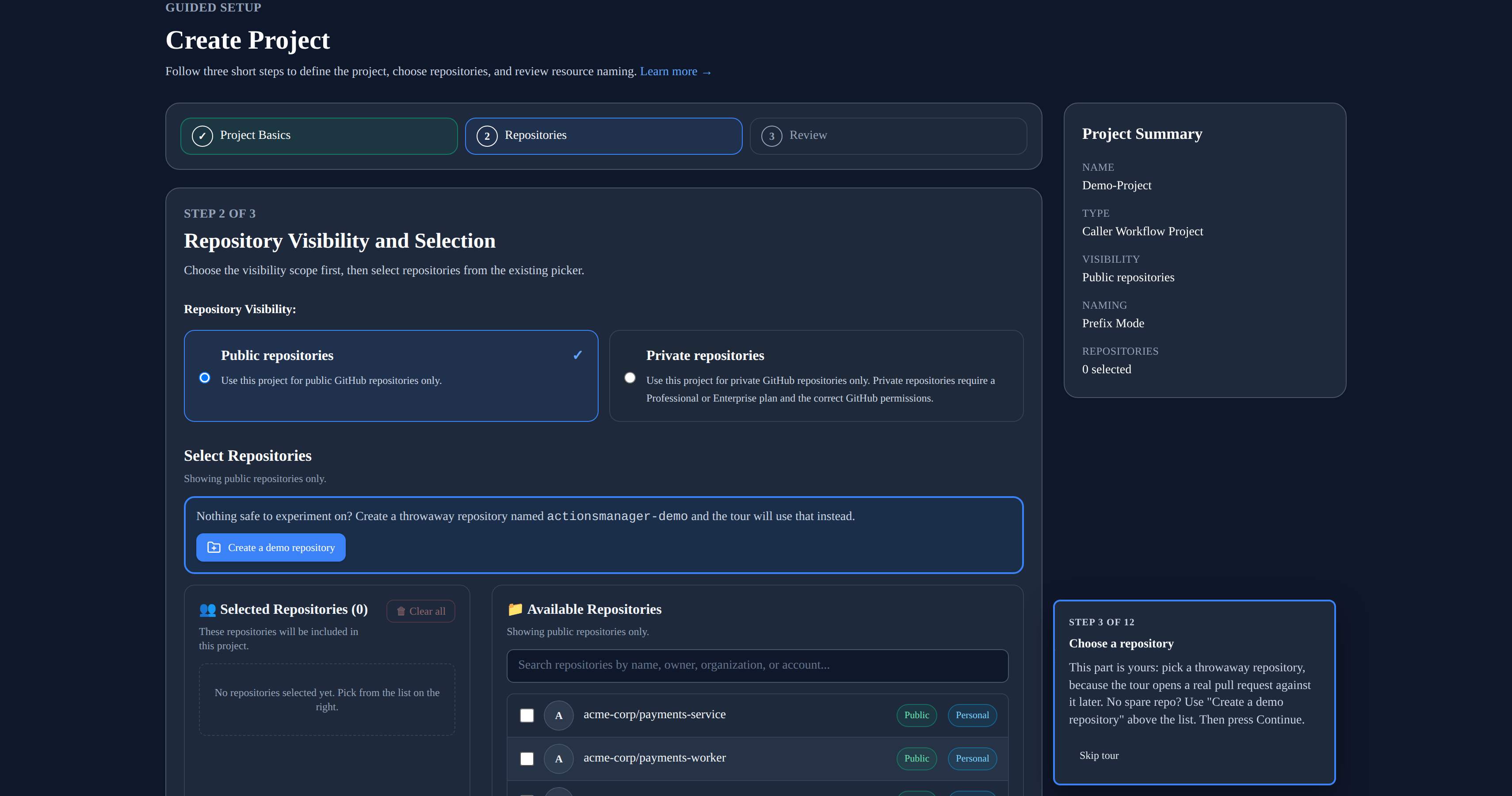Click the Demo-Project name in Project Summary
The image size is (1512, 796).
1116,185
